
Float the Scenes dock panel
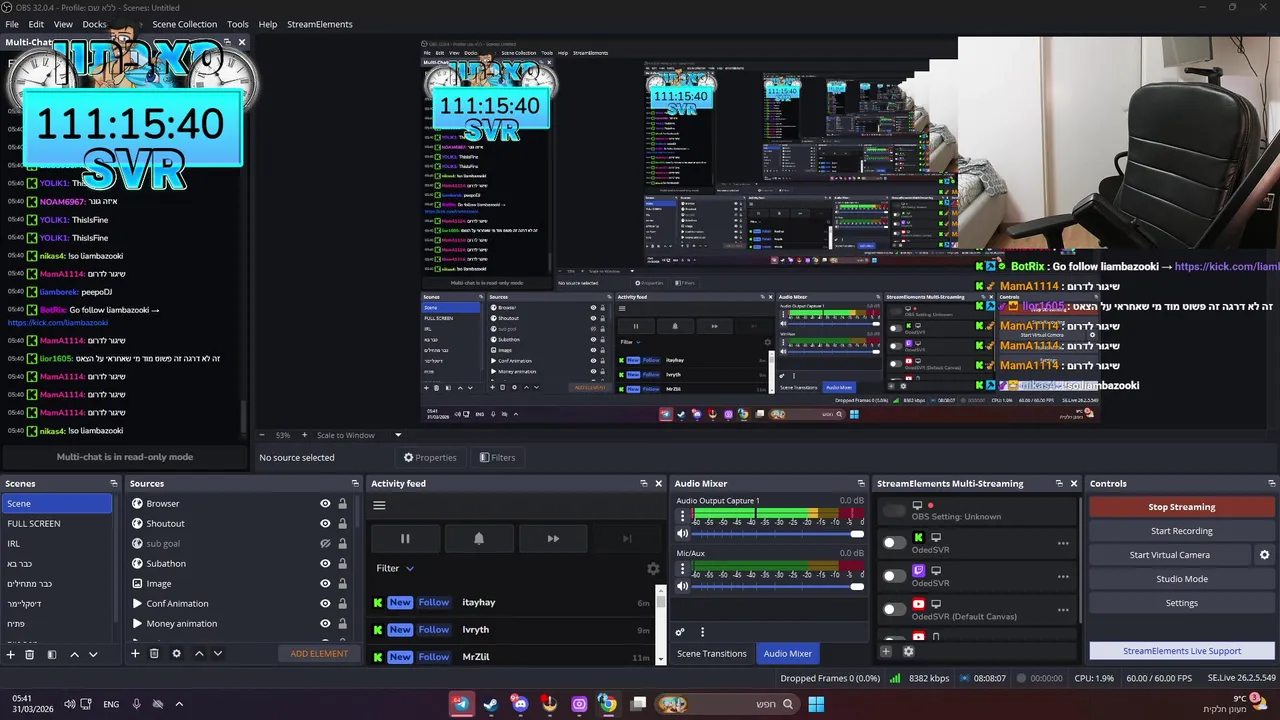pos(114,484)
